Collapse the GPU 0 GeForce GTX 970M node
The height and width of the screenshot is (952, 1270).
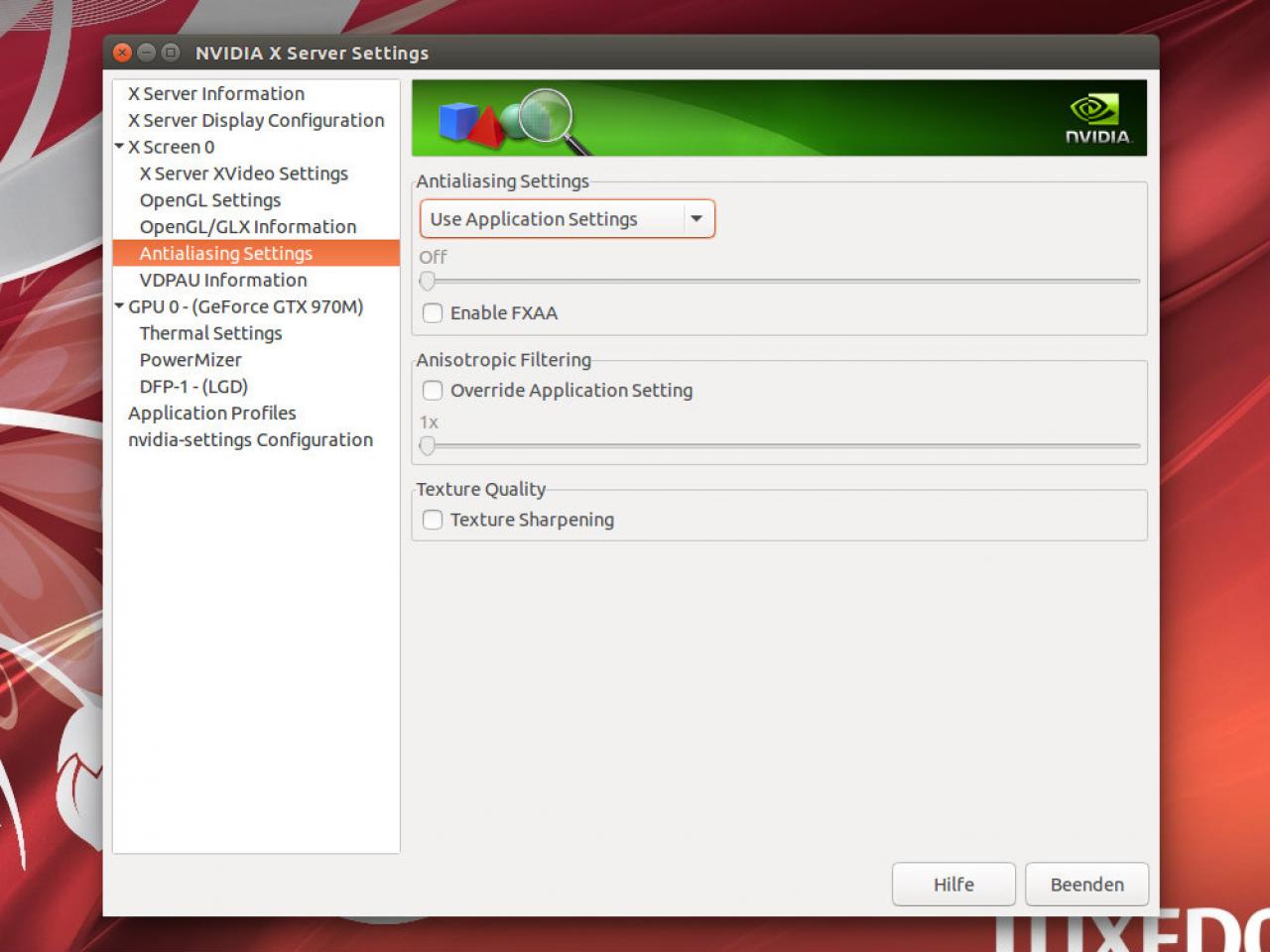(x=119, y=306)
